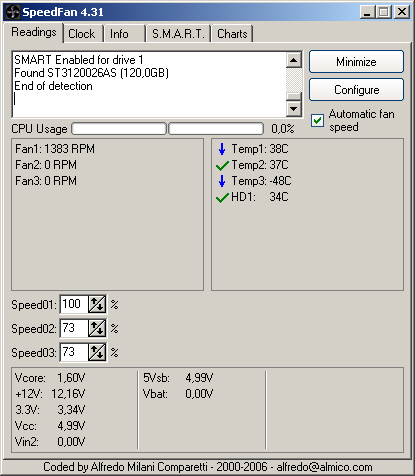The image size is (415, 476).
Task: Click the green checkmark beside Temp2
Action: (x=222, y=165)
